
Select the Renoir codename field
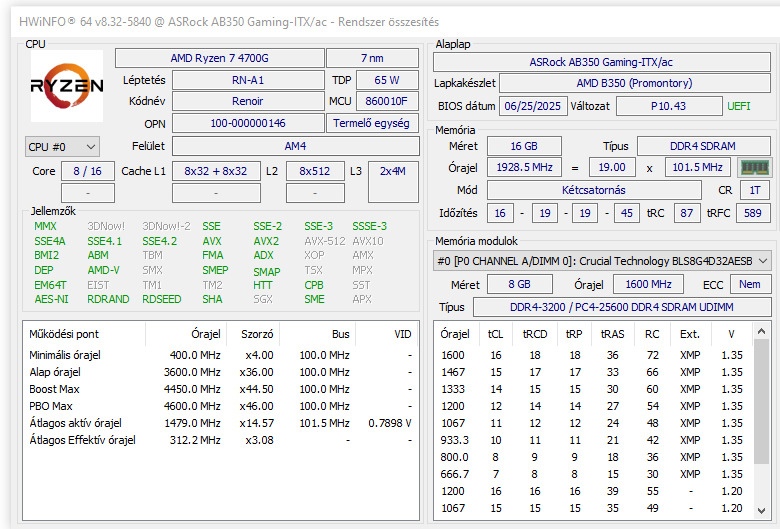248,101
